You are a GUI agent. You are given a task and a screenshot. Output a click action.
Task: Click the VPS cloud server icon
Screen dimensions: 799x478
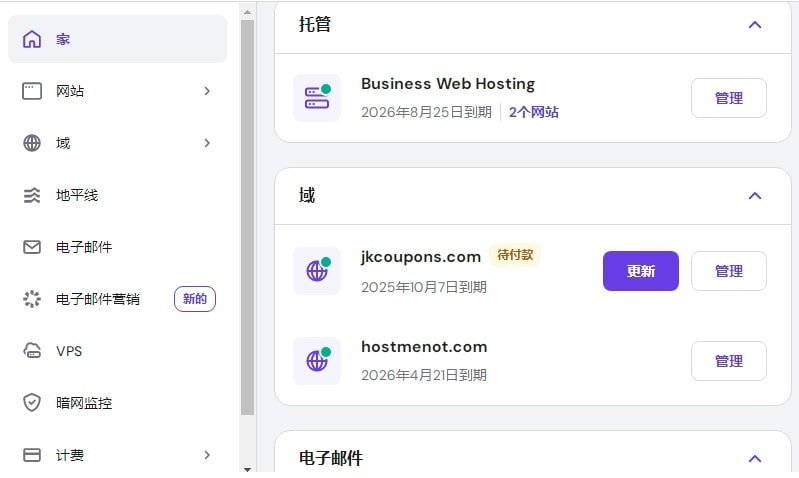pyautogui.click(x=32, y=351)
